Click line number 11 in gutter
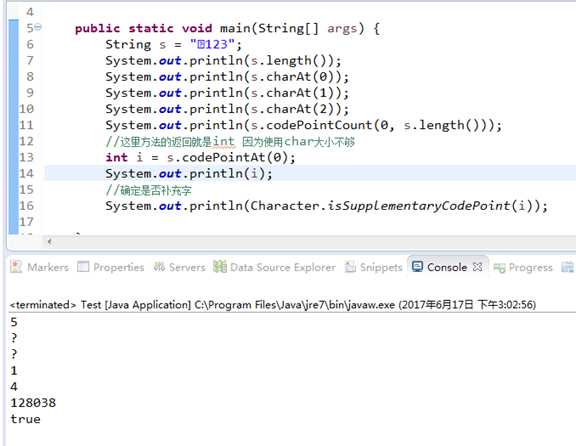Image resolution: width=576 pixels, height=446 pixels. (26, 125)
